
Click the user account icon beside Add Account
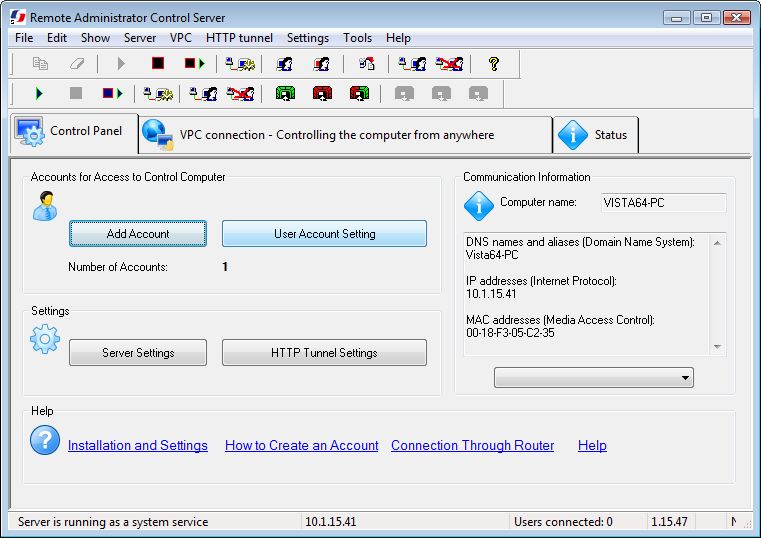(45, 206)
